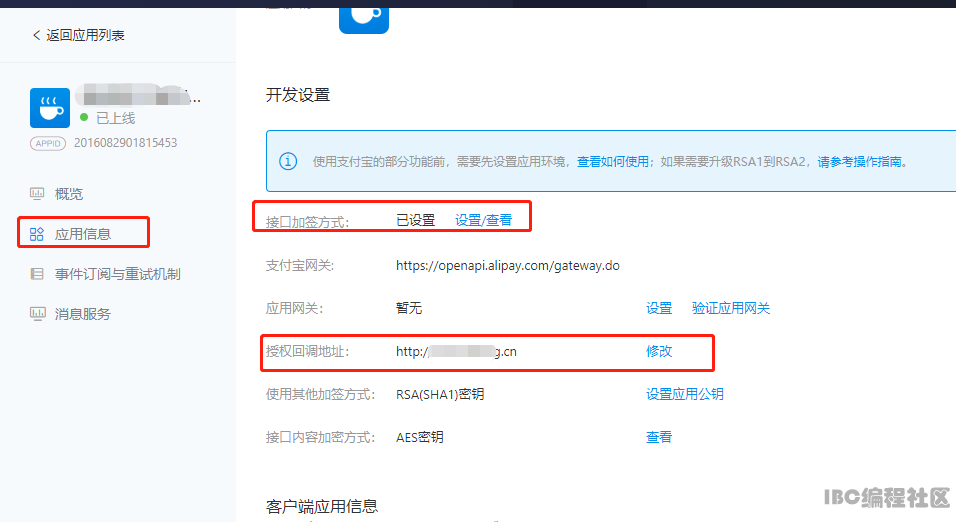Click the 支付宝网关 field label
The image size is (956, 522).
point(300,266)
